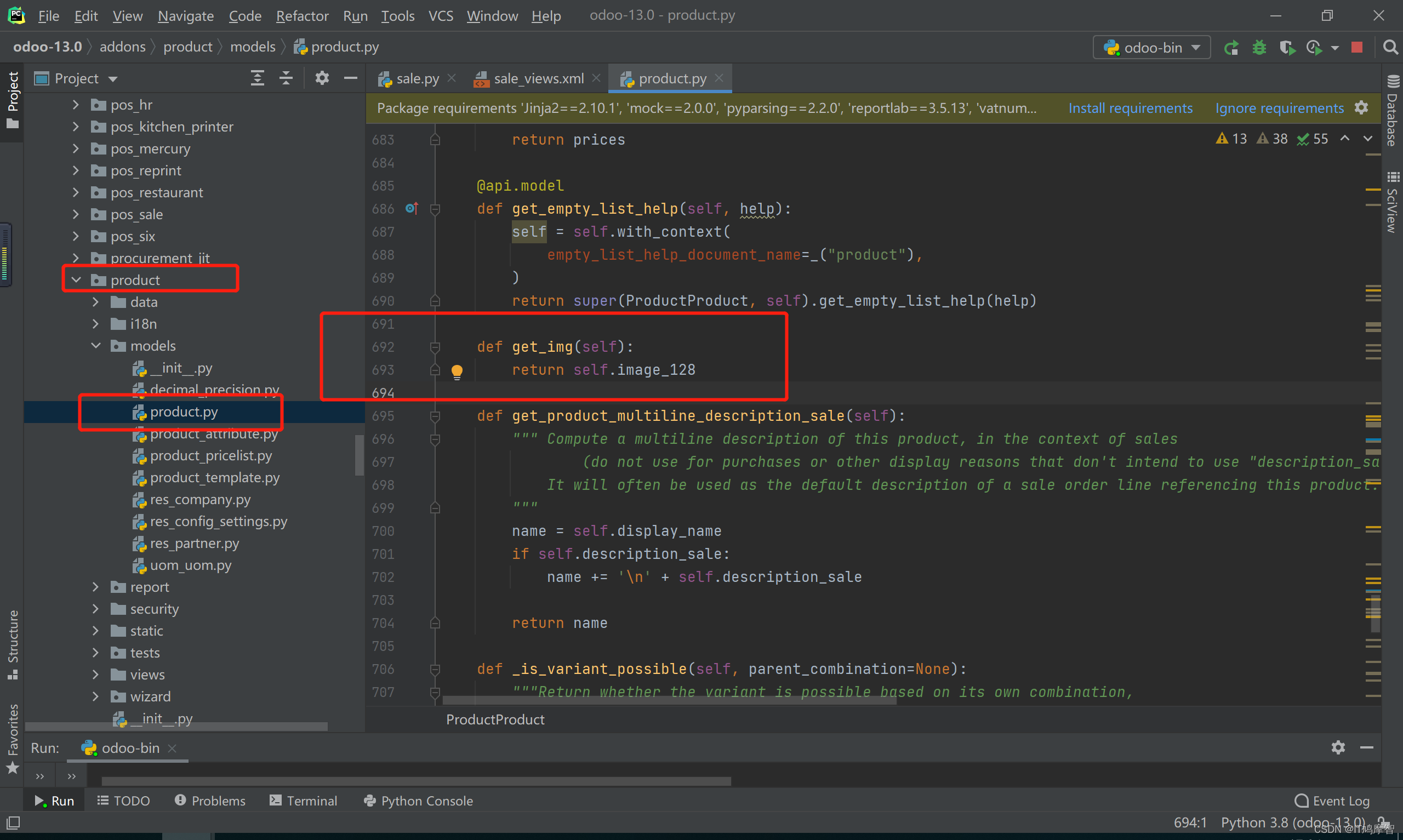Run with coverage icon in toolbar

1287,48
